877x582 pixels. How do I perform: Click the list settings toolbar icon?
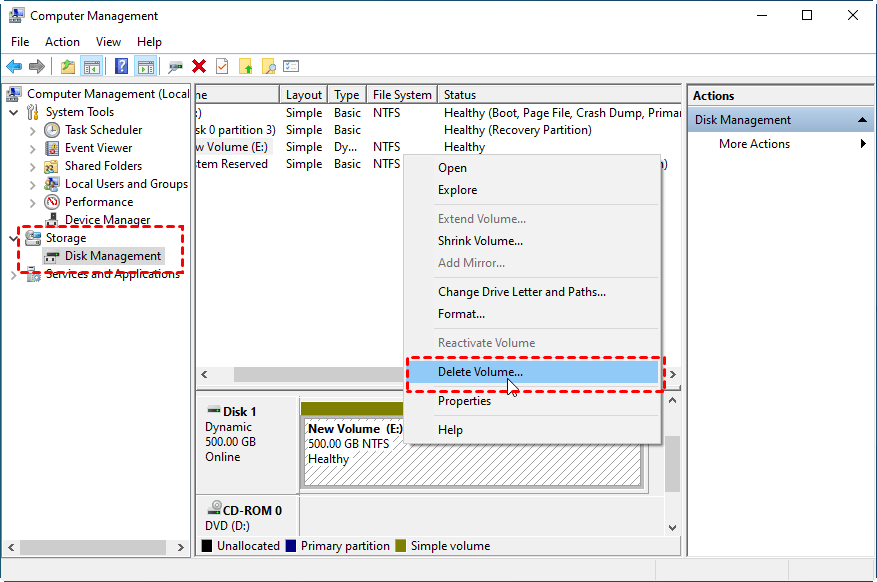coord(291,67)
